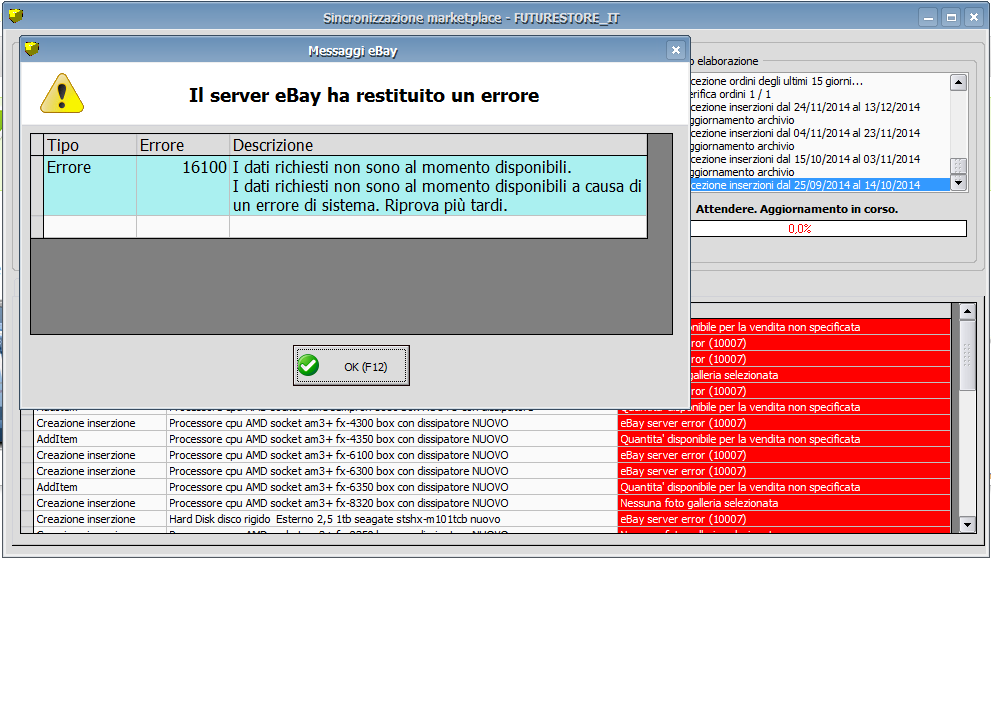Click the 0,0% progress bar

click(x=828, y=229)
